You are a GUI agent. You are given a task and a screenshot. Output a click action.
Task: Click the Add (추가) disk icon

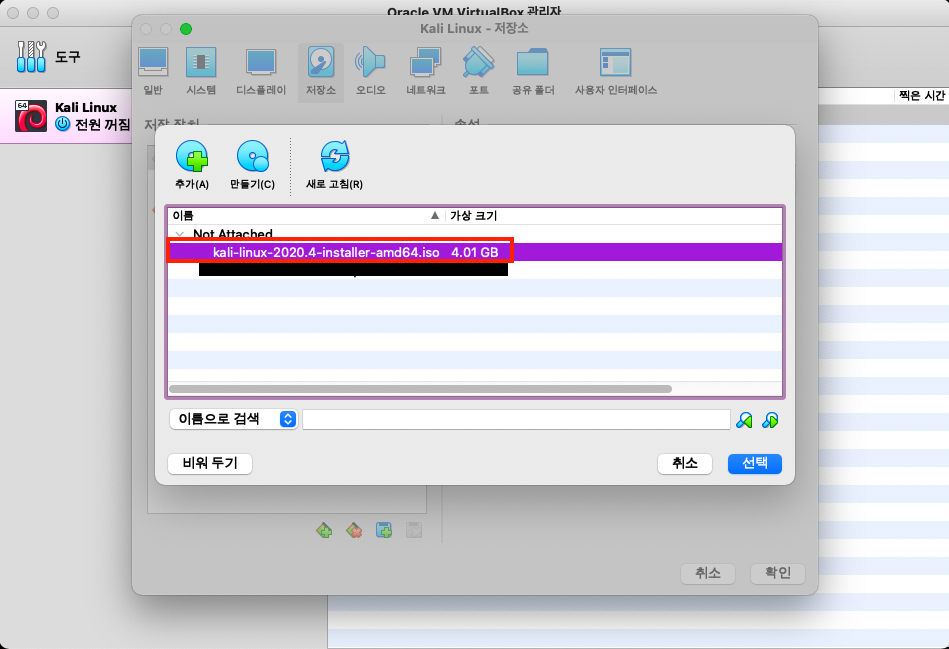192,157
